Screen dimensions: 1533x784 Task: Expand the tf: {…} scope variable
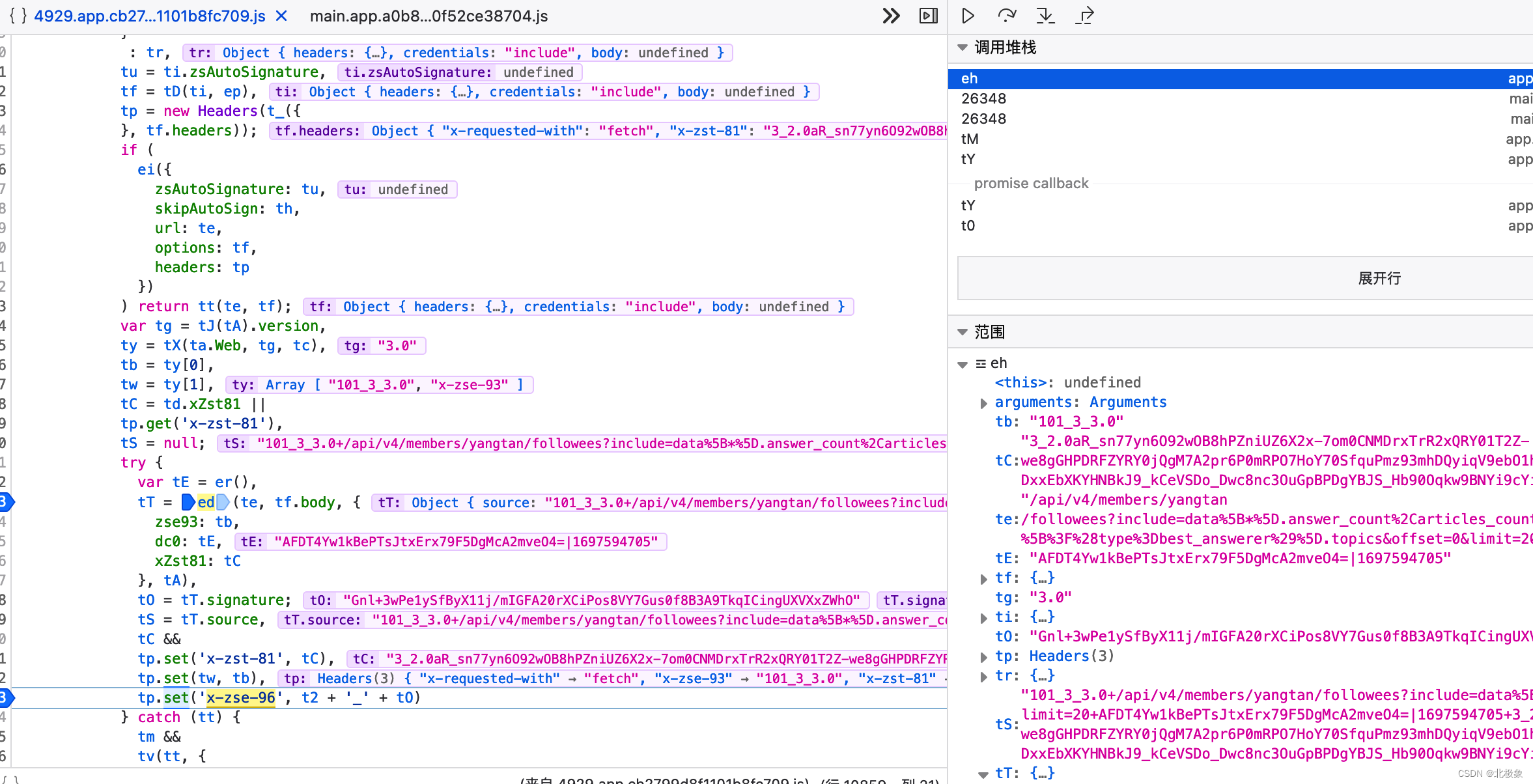tap(983, 578)
